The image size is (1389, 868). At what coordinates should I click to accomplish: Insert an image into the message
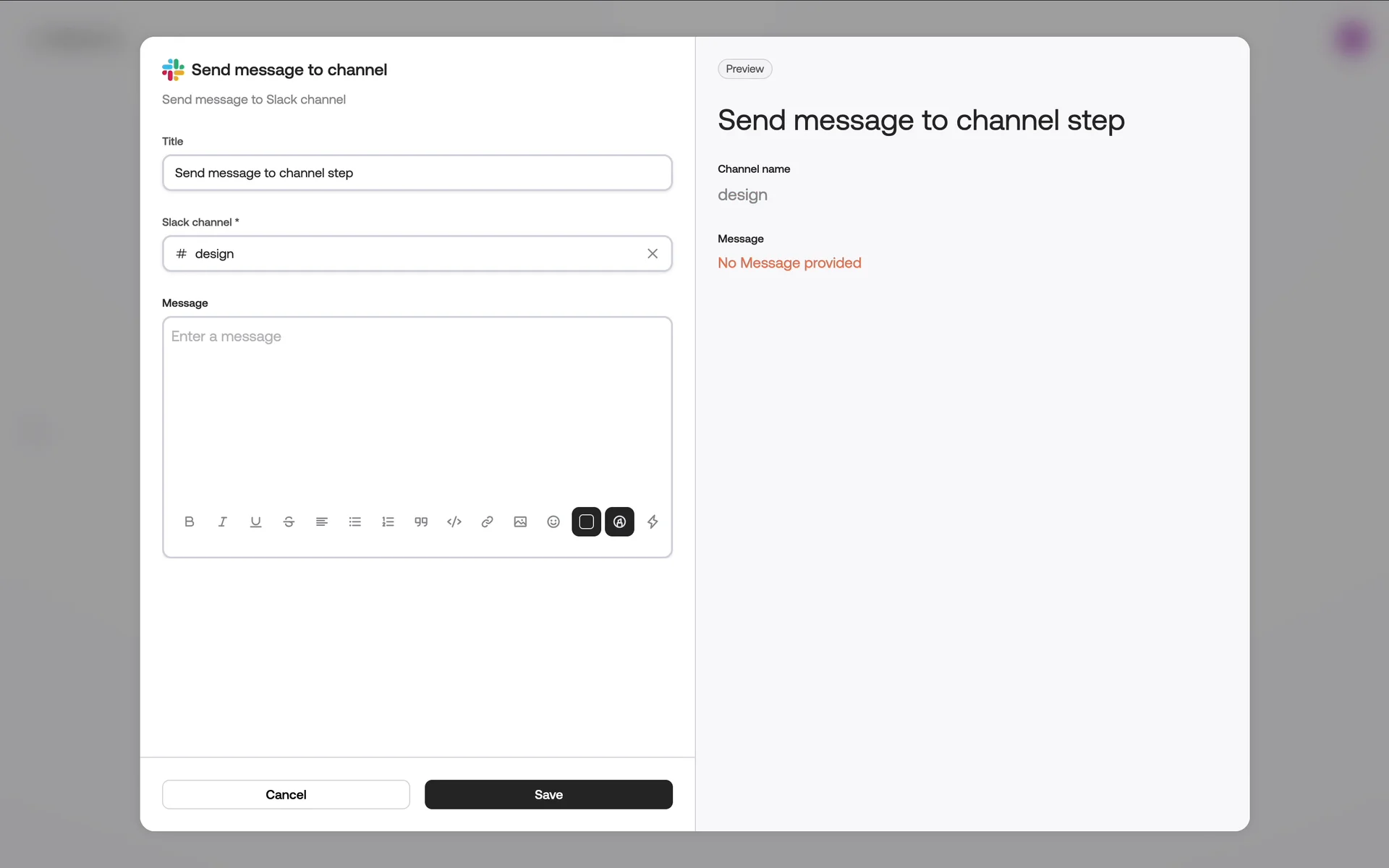[x=520, y=522]
